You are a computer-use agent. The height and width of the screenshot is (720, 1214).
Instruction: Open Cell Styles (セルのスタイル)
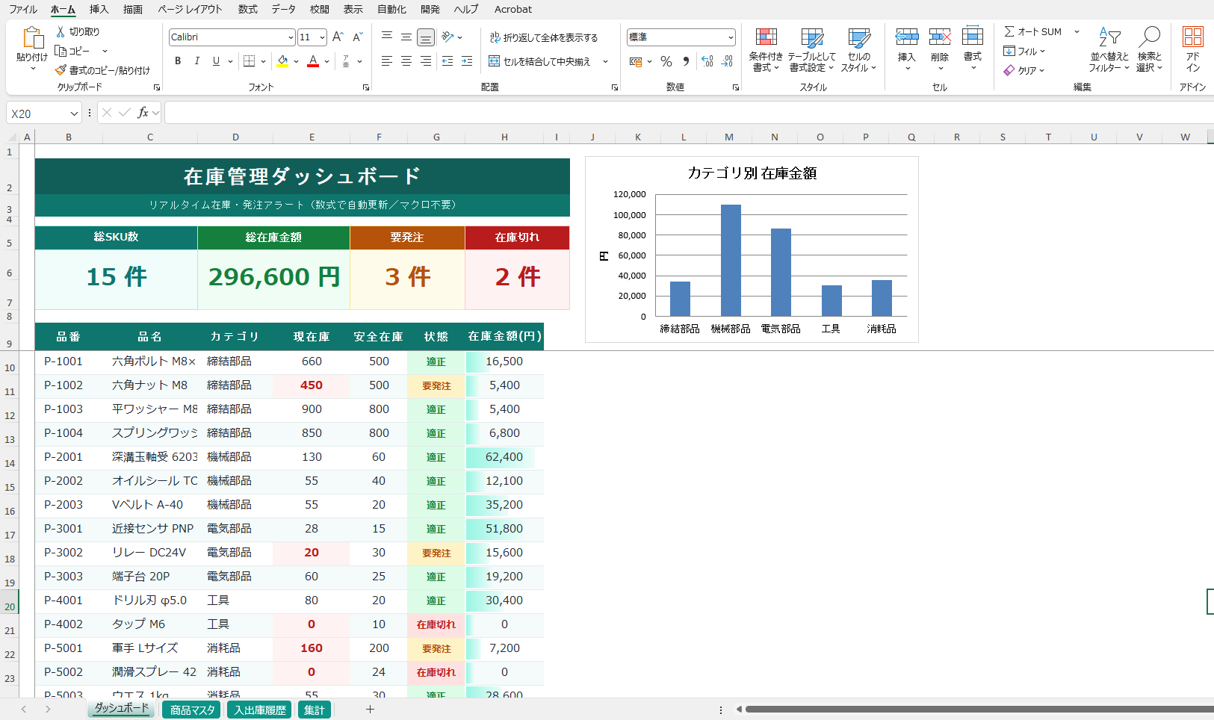coord(858,50)
